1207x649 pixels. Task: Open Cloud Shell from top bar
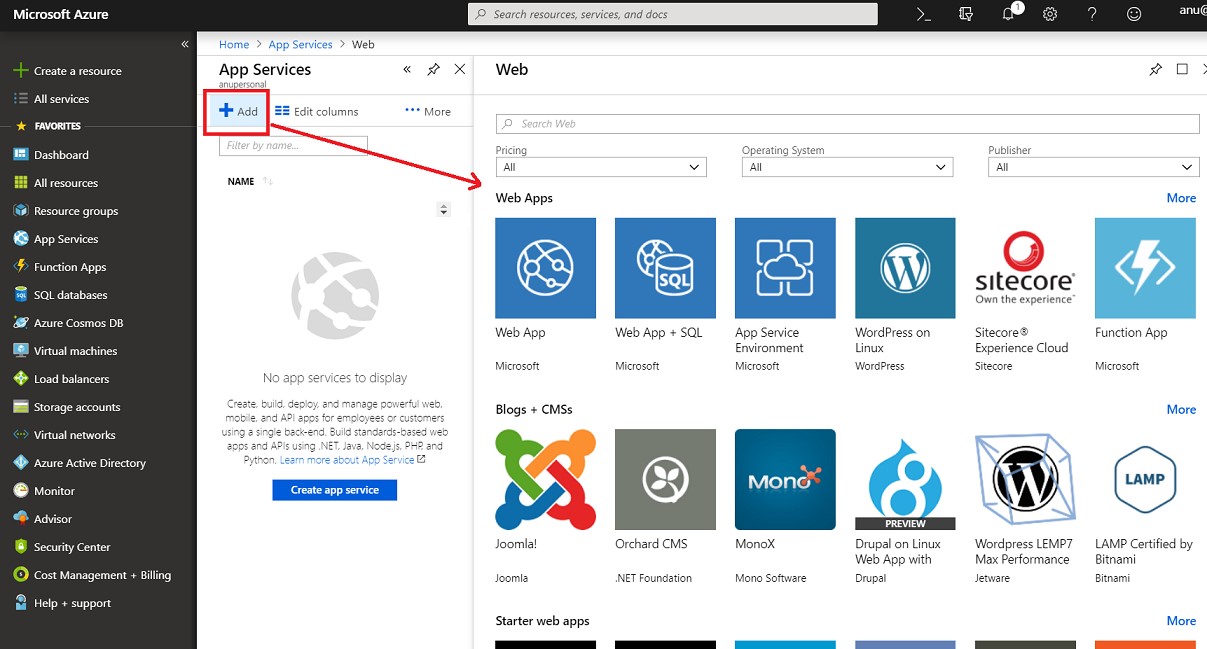click(924, 14)
